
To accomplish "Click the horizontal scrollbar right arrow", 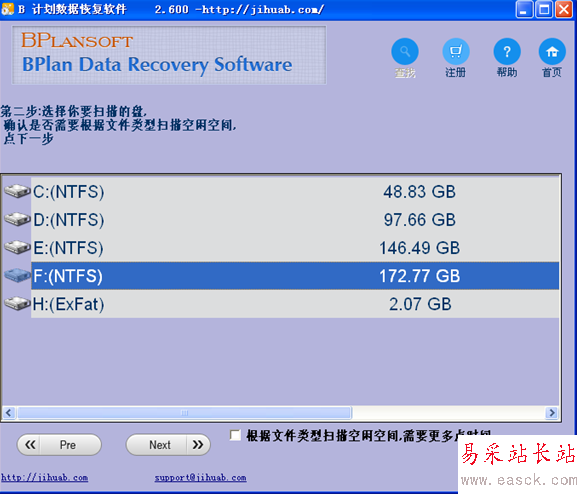I will pyautogui.click(x=551, y=412).
